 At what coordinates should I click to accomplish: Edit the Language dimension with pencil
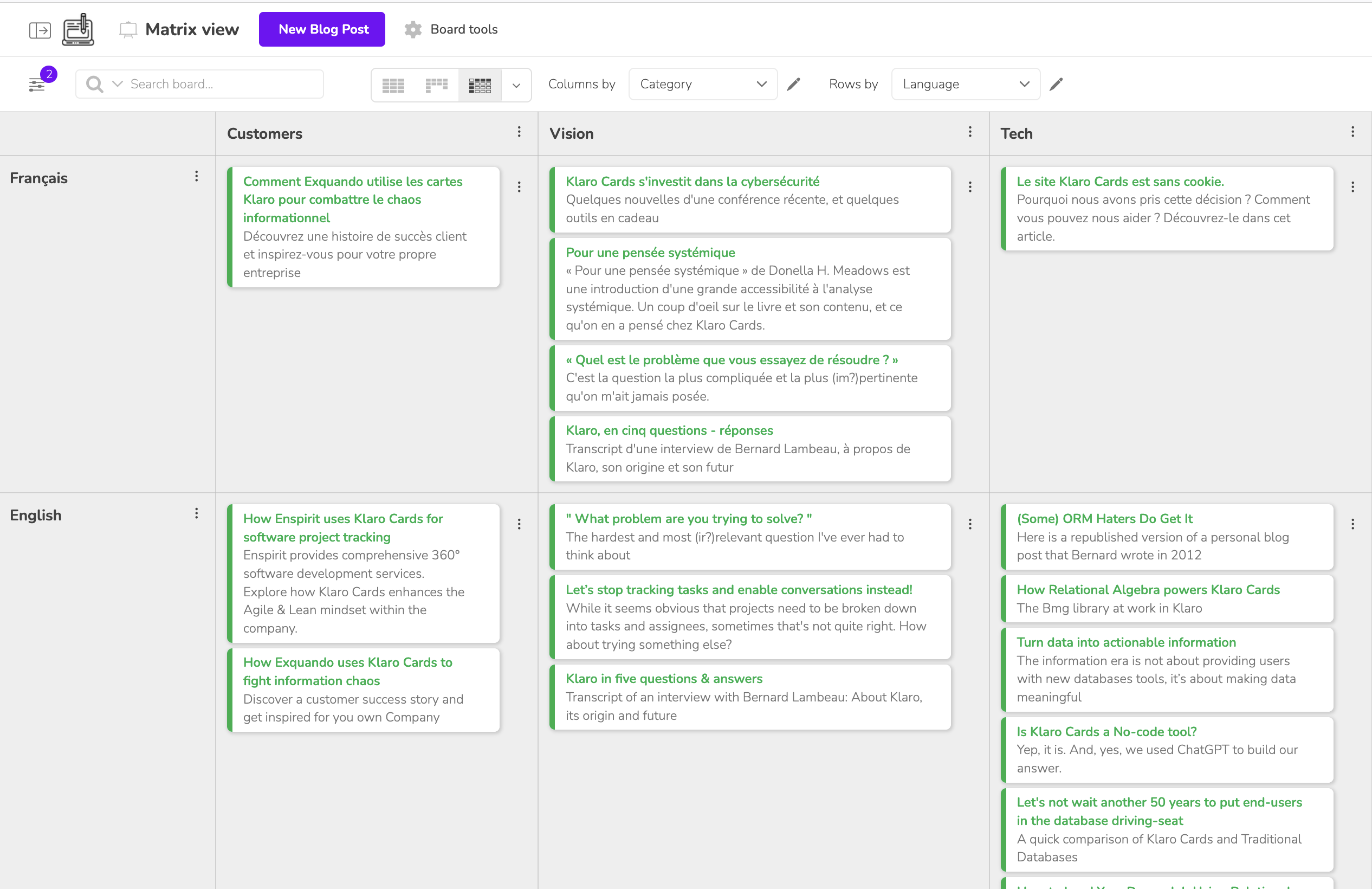pos(1056,84)
